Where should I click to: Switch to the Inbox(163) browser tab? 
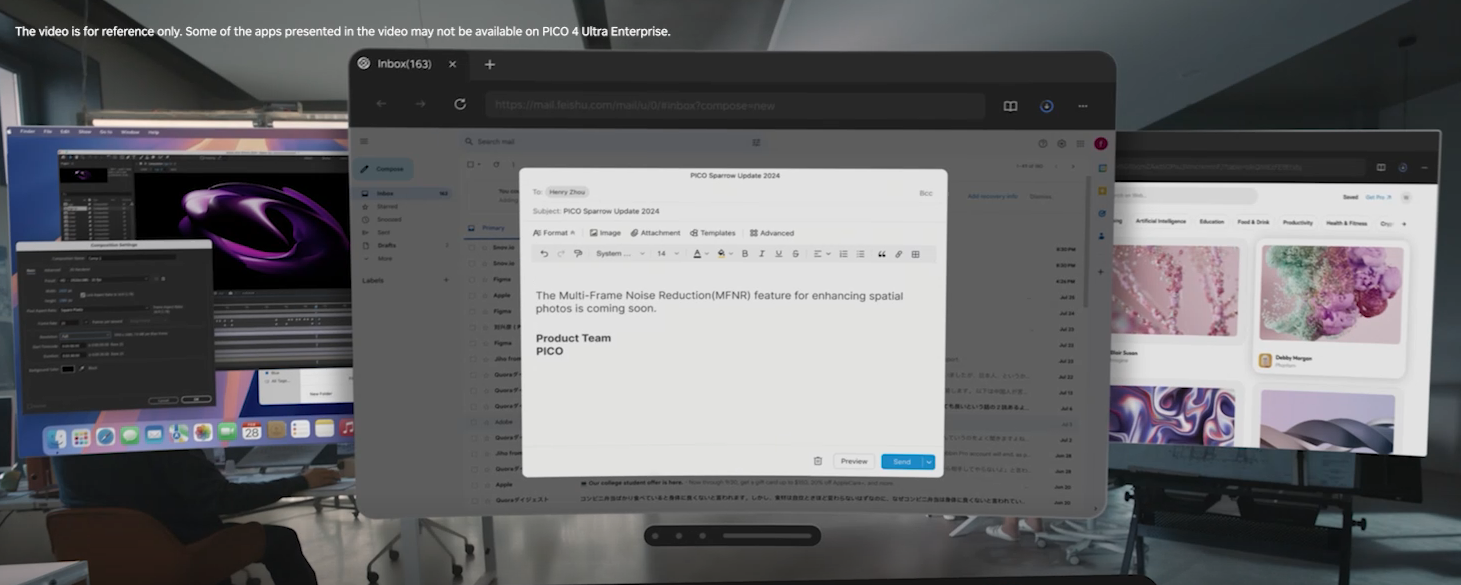pyautogui.click(x=404, y=64)
